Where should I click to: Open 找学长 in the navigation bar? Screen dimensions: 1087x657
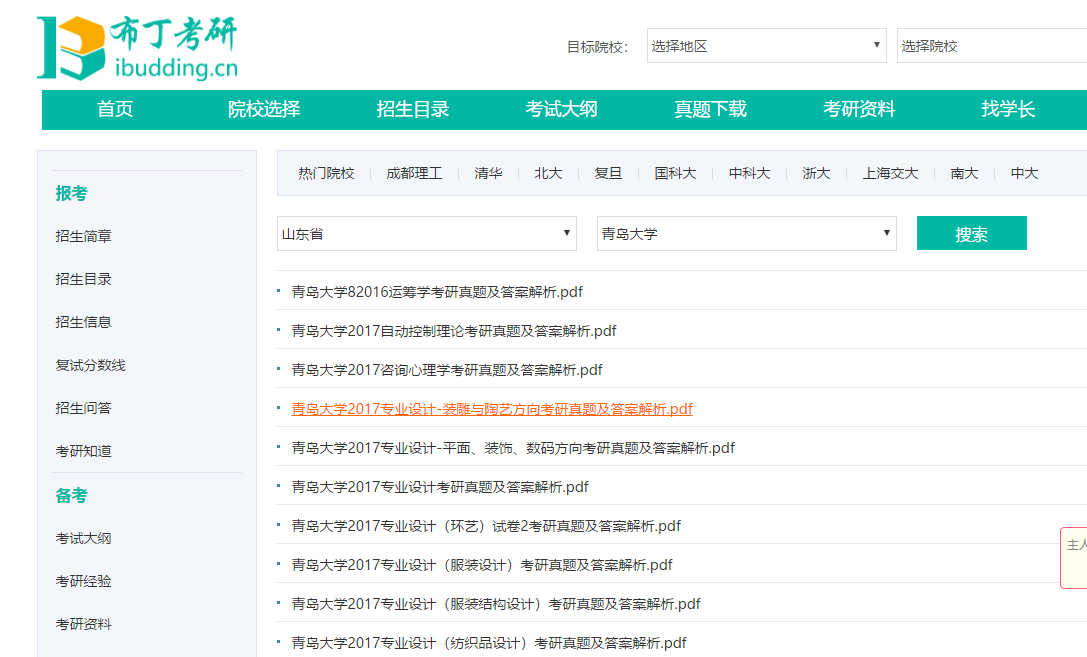(x=1008, y=110)
